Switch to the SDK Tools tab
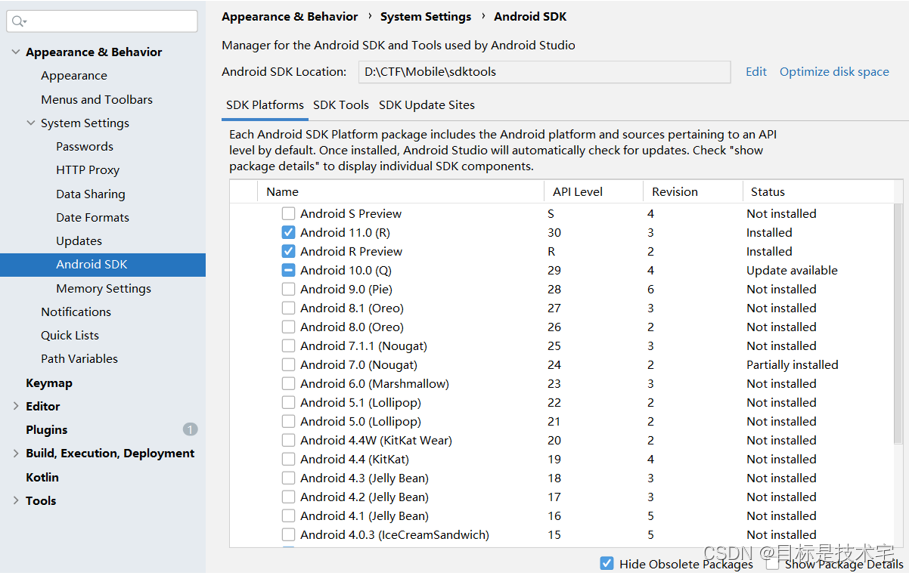The image size is (909, 573). (x=340, y=105)
